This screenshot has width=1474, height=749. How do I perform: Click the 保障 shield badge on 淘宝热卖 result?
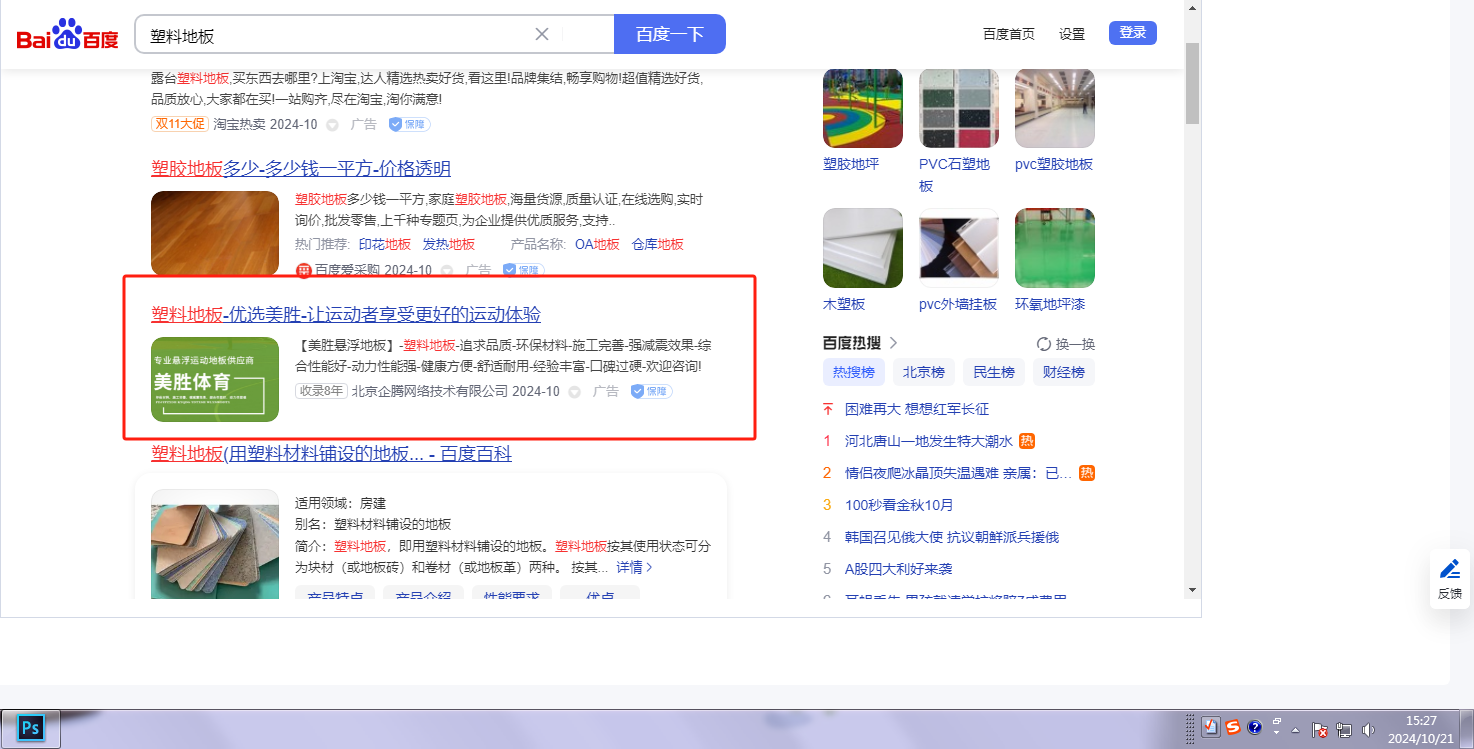[410, 124]
